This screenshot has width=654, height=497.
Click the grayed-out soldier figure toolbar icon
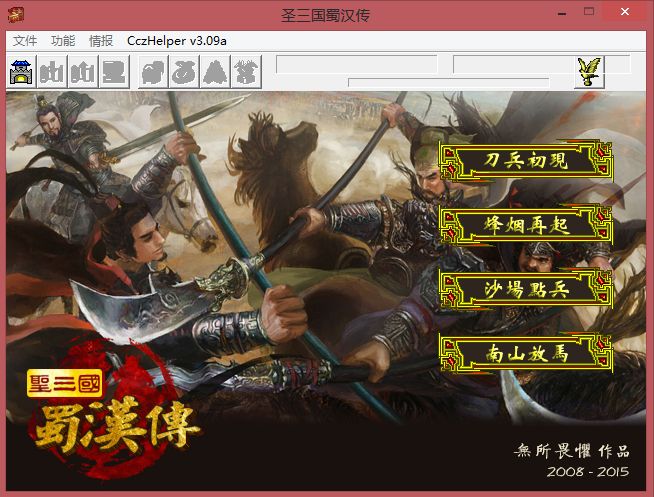(246, 72)
